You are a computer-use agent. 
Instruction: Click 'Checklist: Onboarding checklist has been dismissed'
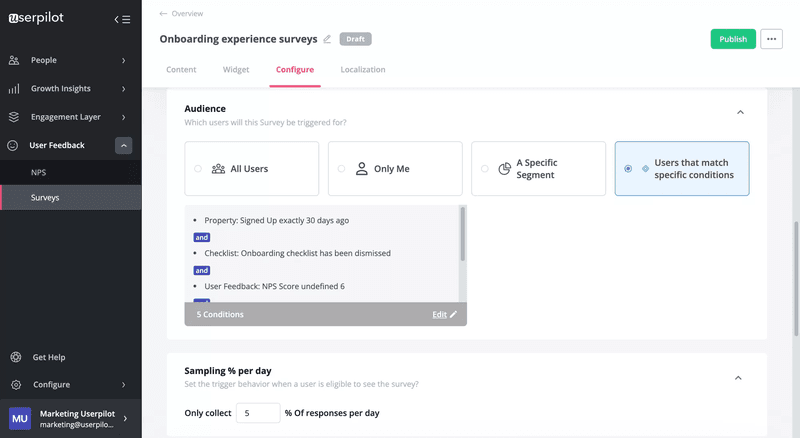click(x=297, y=253)
